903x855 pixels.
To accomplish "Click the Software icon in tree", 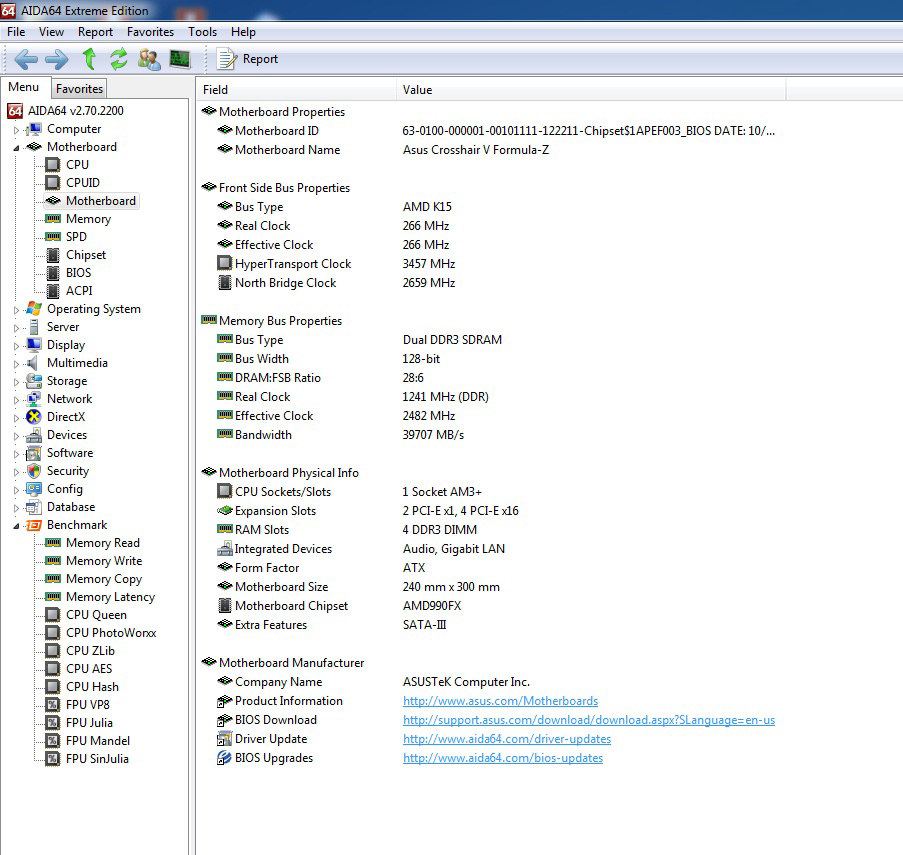I will (34, 453).
